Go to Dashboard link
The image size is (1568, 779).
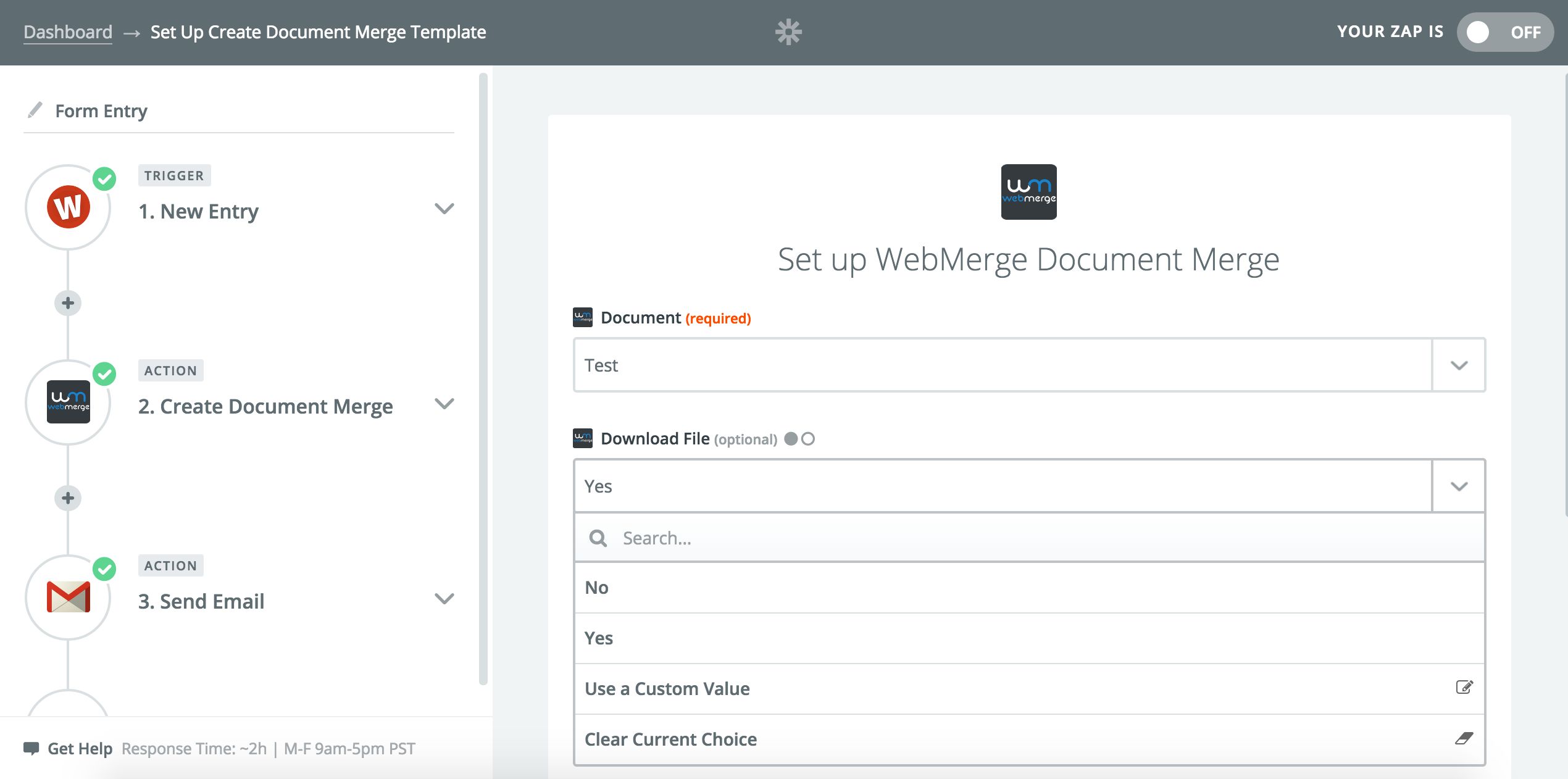point(68,32)
